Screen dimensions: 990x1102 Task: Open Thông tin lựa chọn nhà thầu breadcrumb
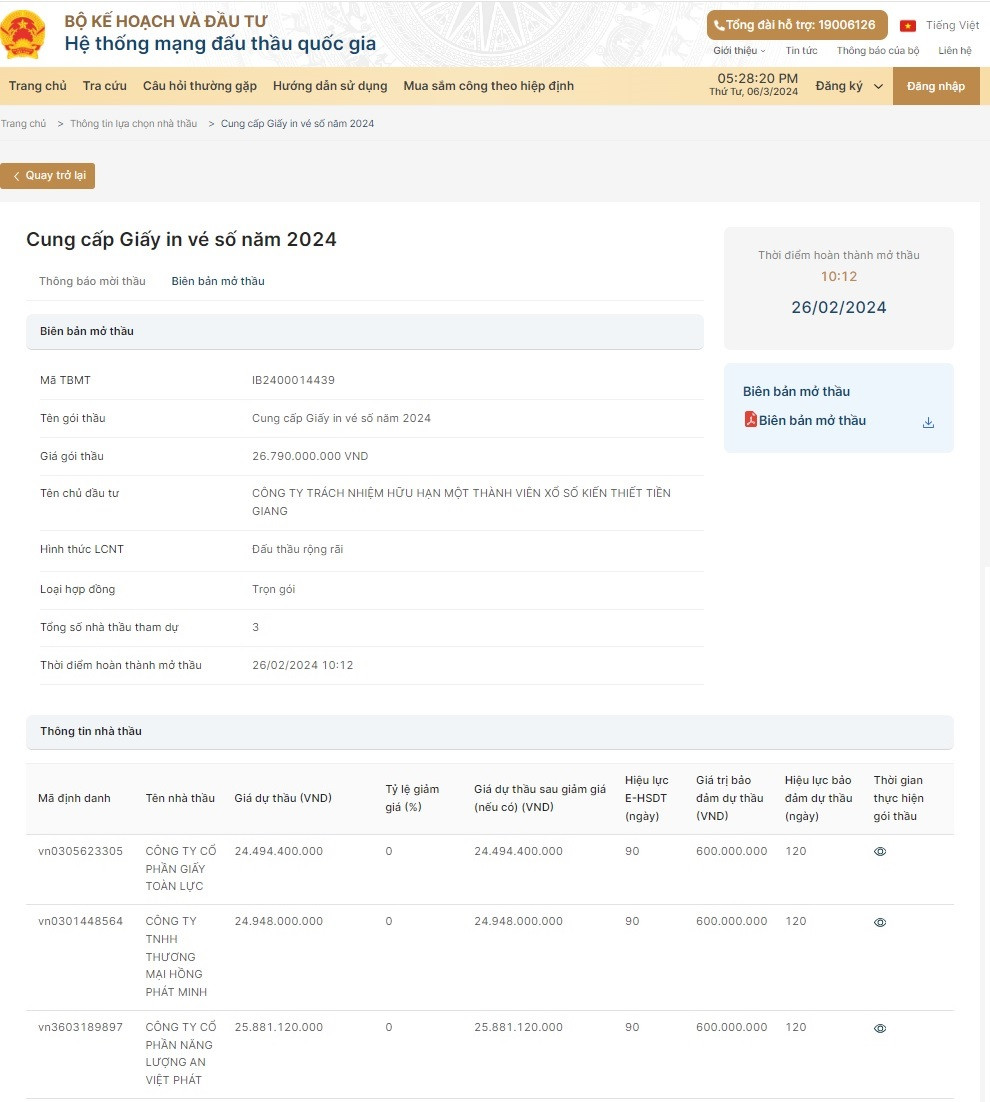[134, 124]
